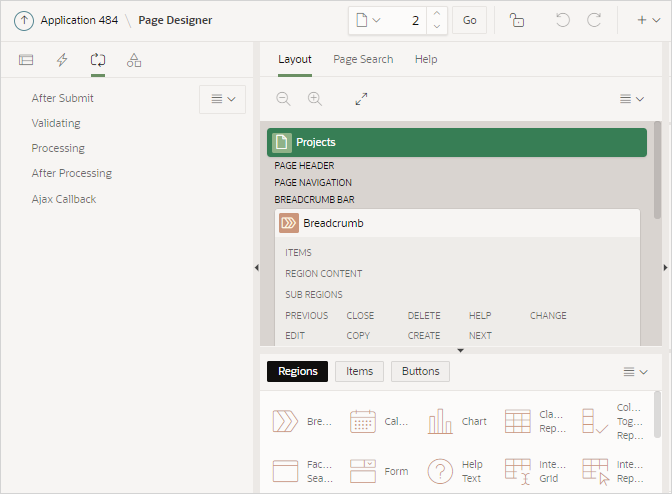Click the layout vertical scrollbar
Screen dimensions: 672x494
tap(657, 171)
